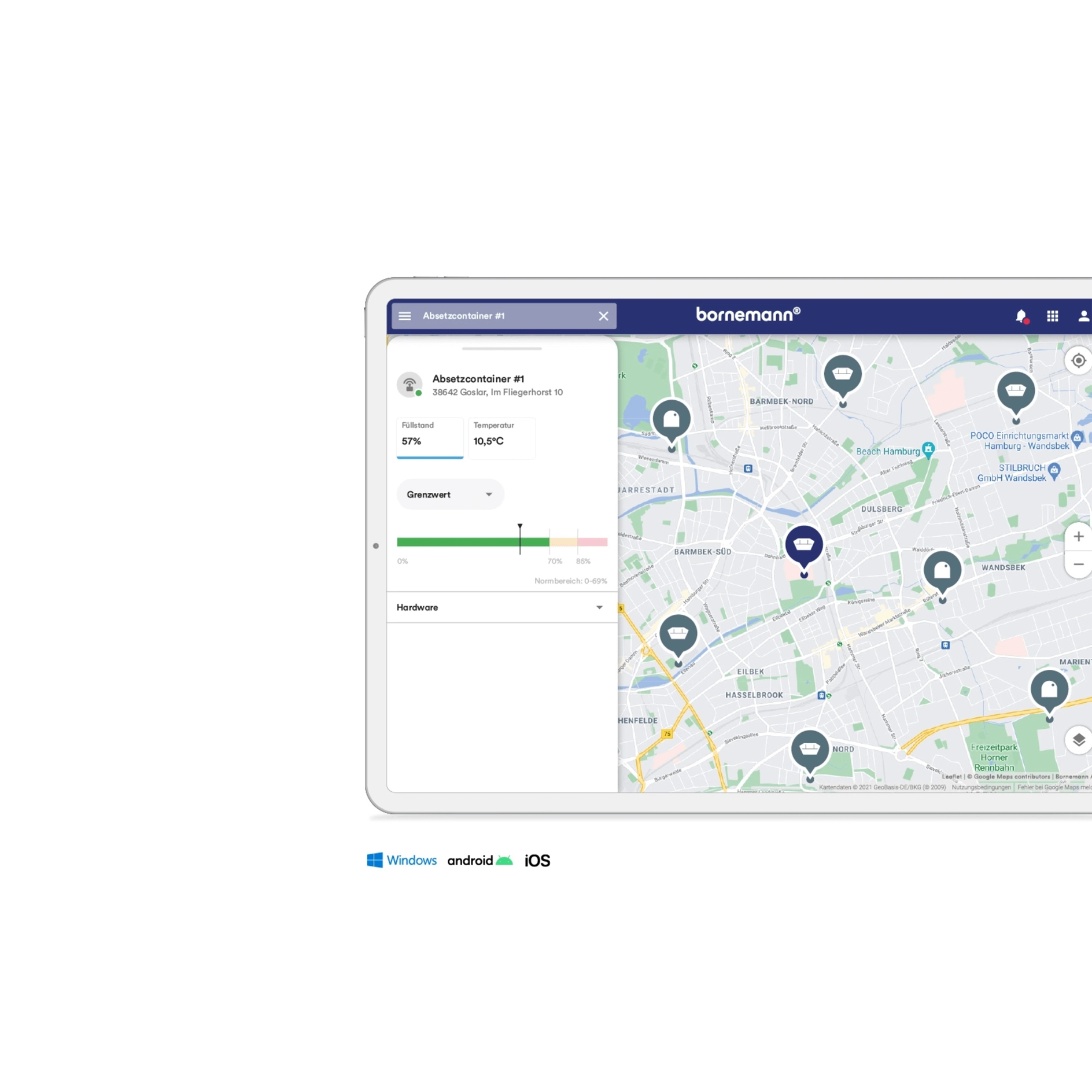
Task: Open the Nutzungsbedingungen link on map
Action: 981,787
